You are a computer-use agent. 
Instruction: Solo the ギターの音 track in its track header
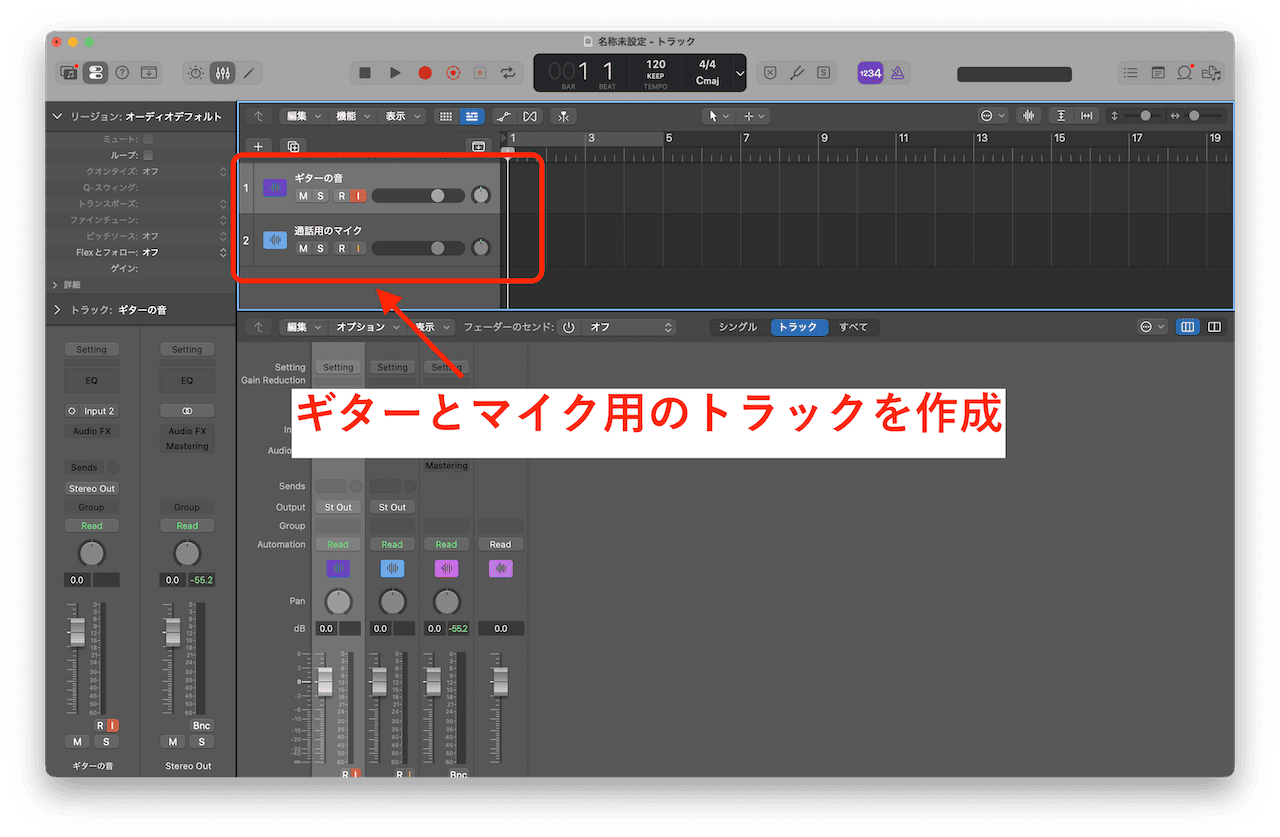320,196
